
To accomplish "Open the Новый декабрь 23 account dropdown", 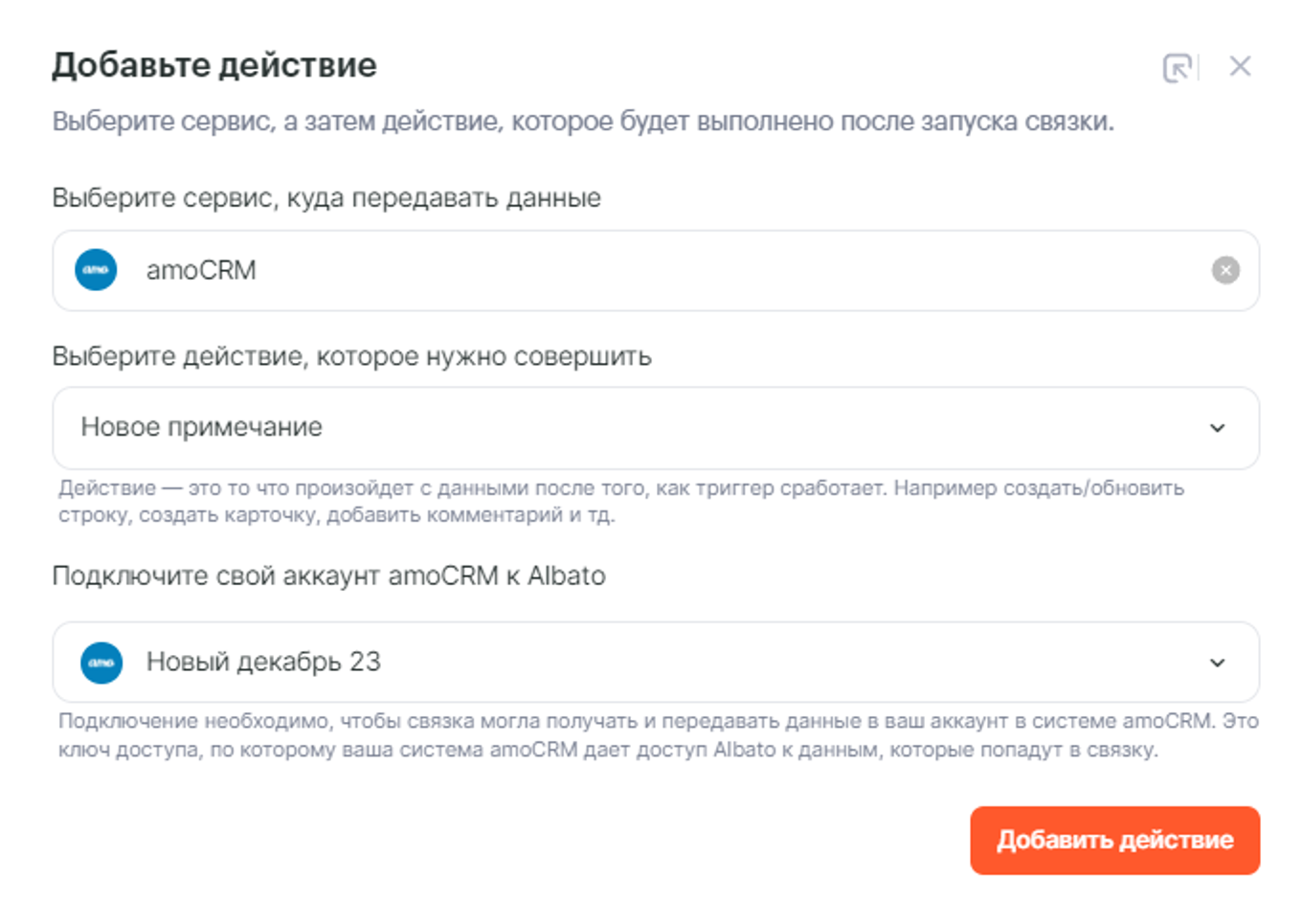I will pos(670,663).
